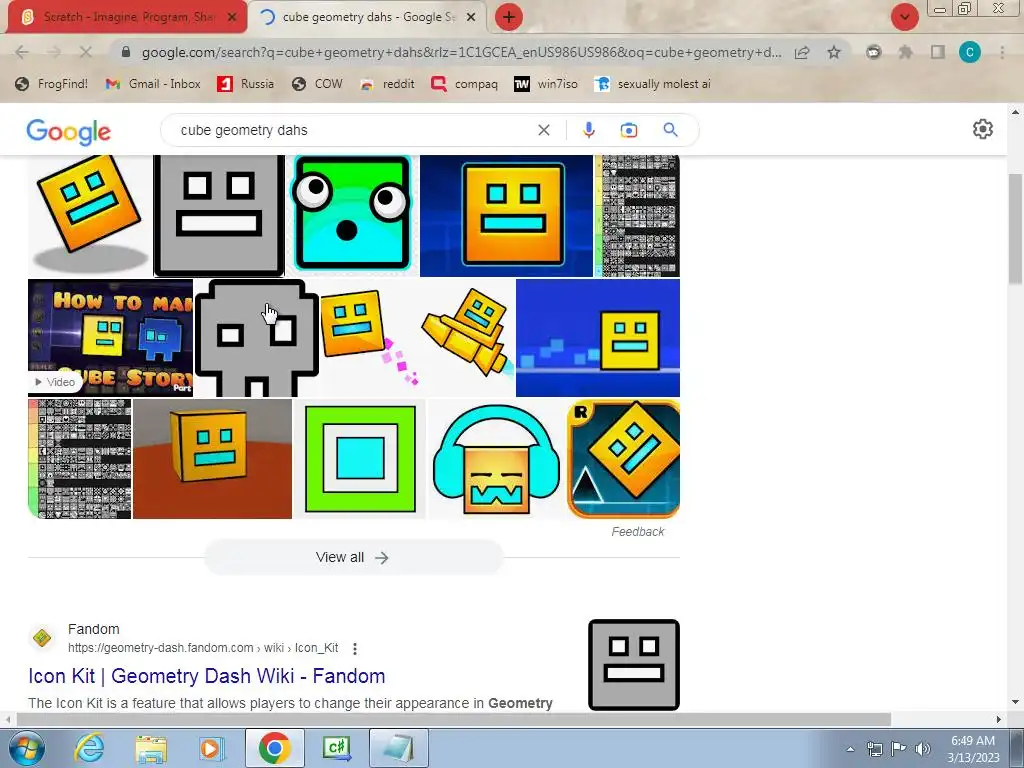Click the Feedback link

[x=637, y=532]
